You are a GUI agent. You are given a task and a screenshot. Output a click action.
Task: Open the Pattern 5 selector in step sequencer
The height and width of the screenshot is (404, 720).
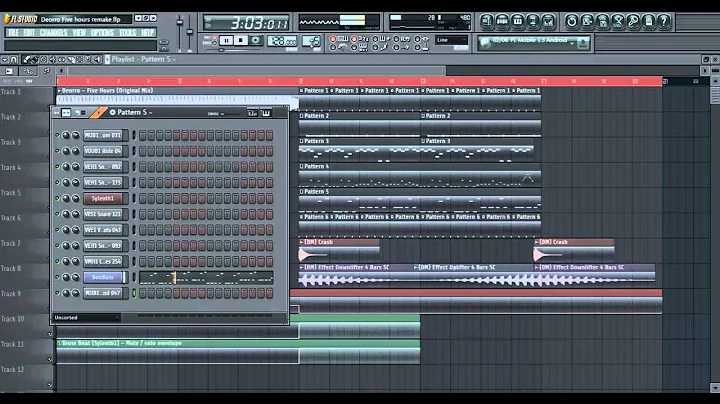134,112
